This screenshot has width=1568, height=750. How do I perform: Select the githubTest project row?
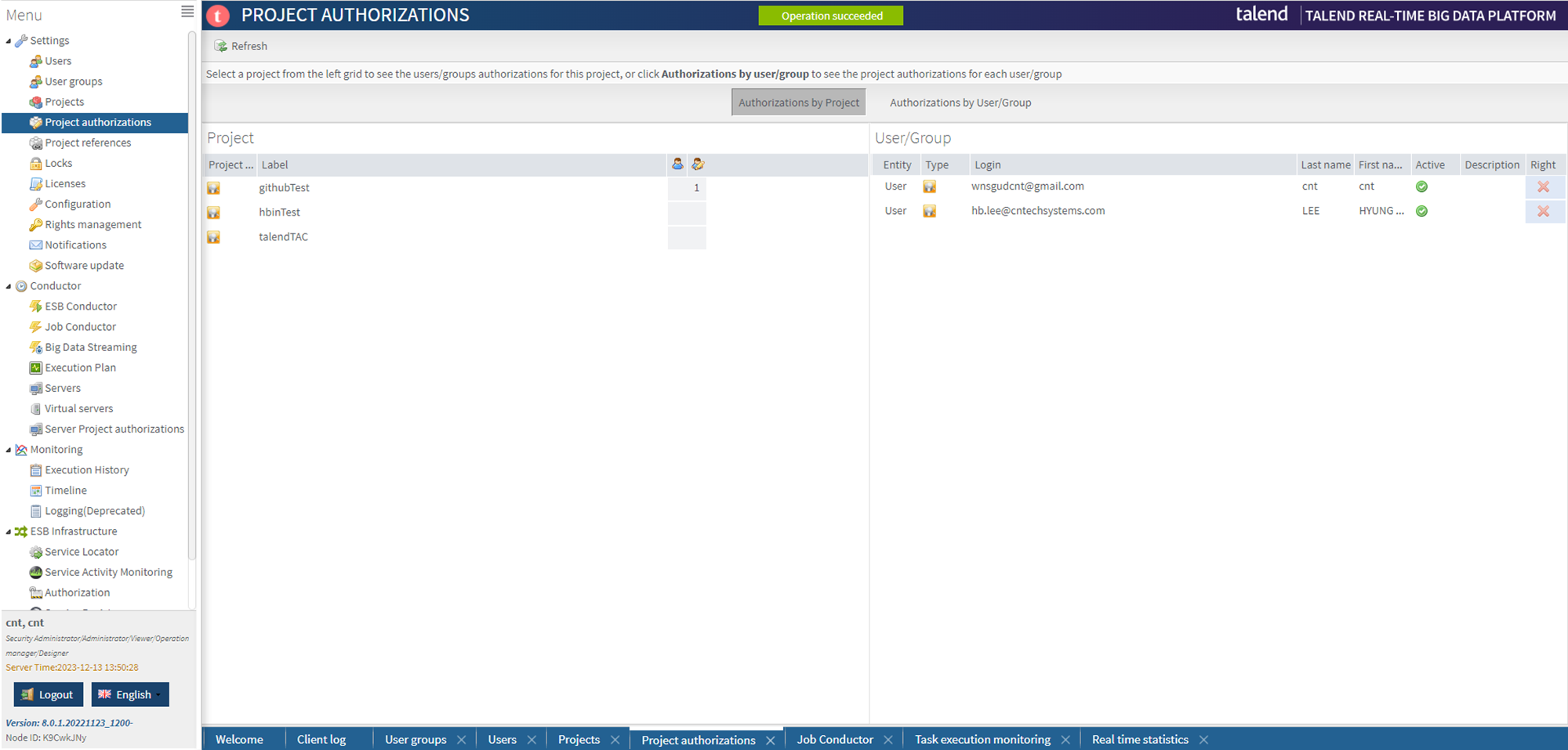pos(535,188)
